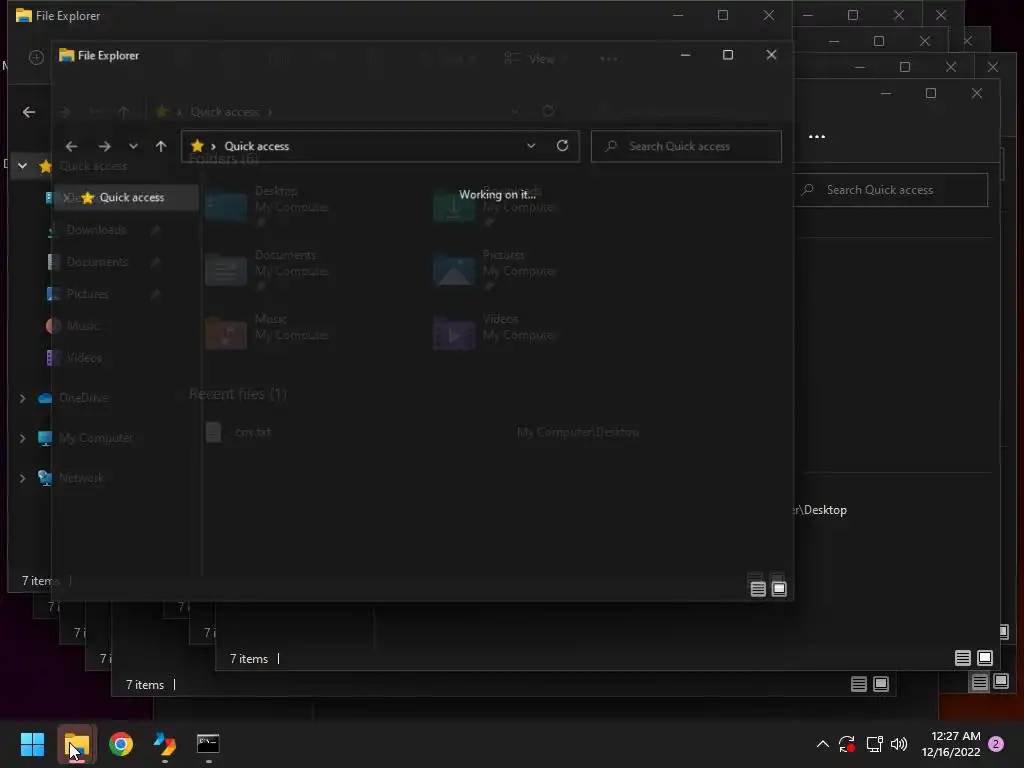Click the Quick access address bar in front window
Screen dimensions: 1024x768
(380, 146)
